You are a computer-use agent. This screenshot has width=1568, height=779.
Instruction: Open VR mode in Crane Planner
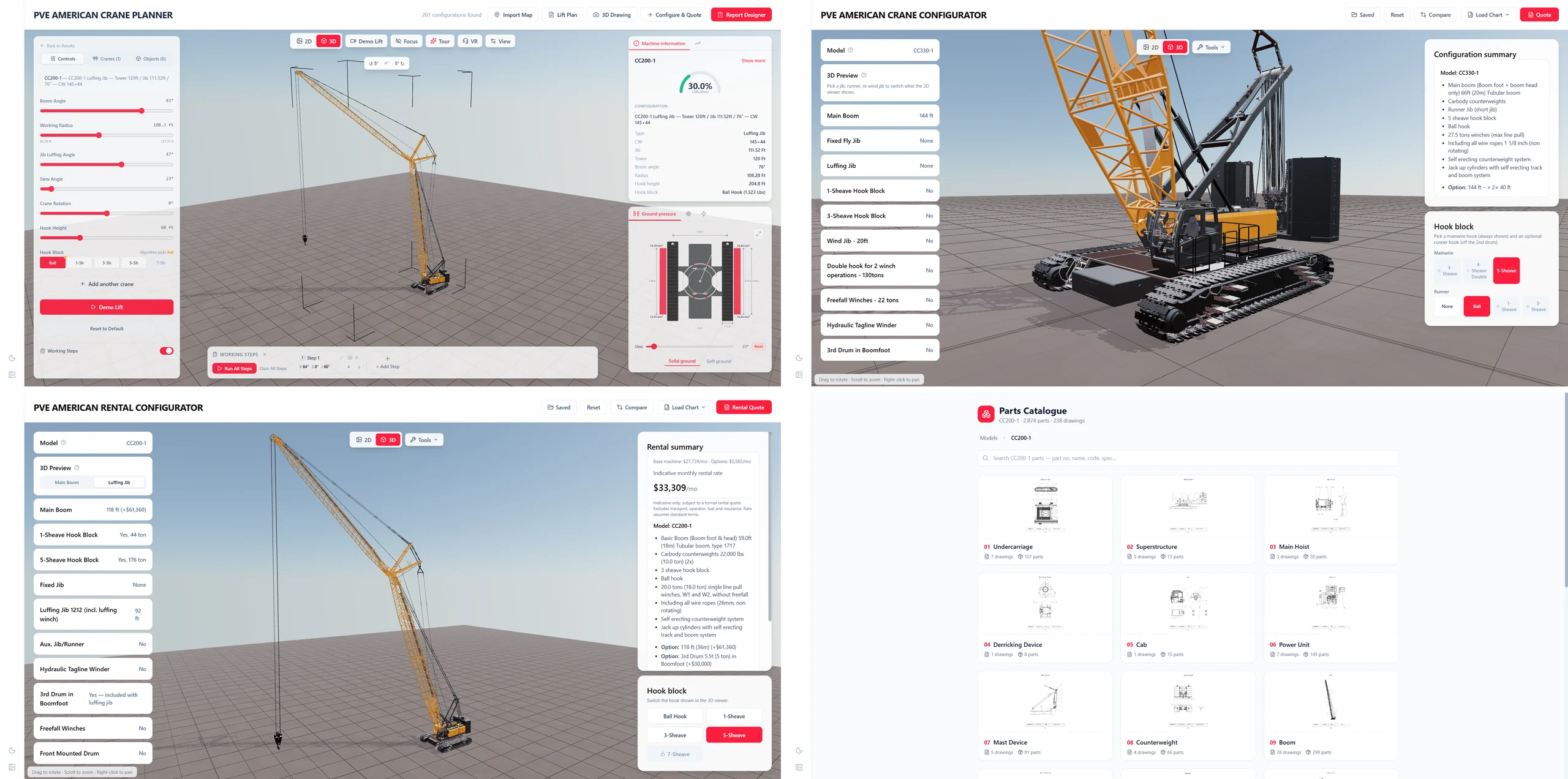pos(470,42)
